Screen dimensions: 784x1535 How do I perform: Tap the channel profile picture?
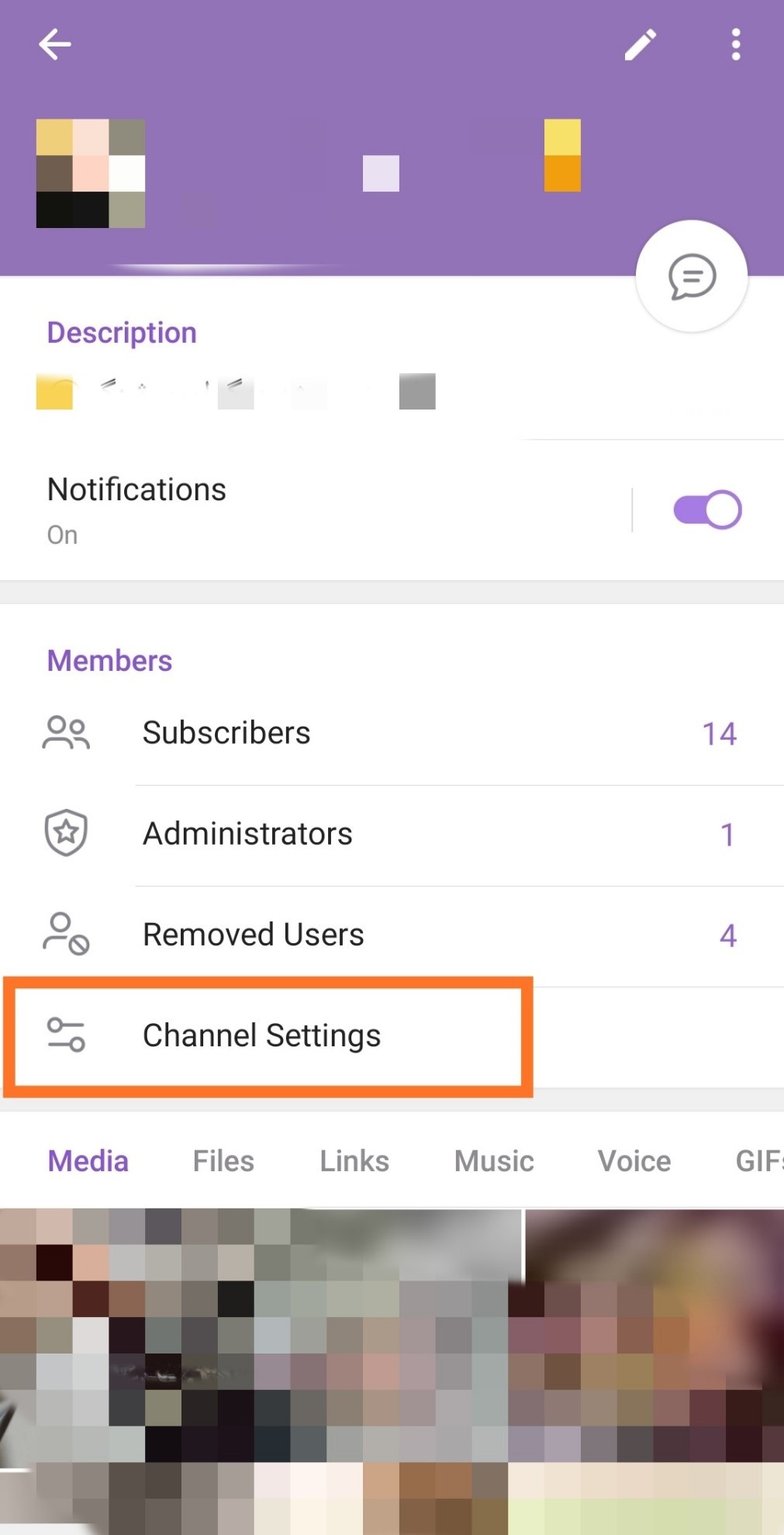(91, 173)
